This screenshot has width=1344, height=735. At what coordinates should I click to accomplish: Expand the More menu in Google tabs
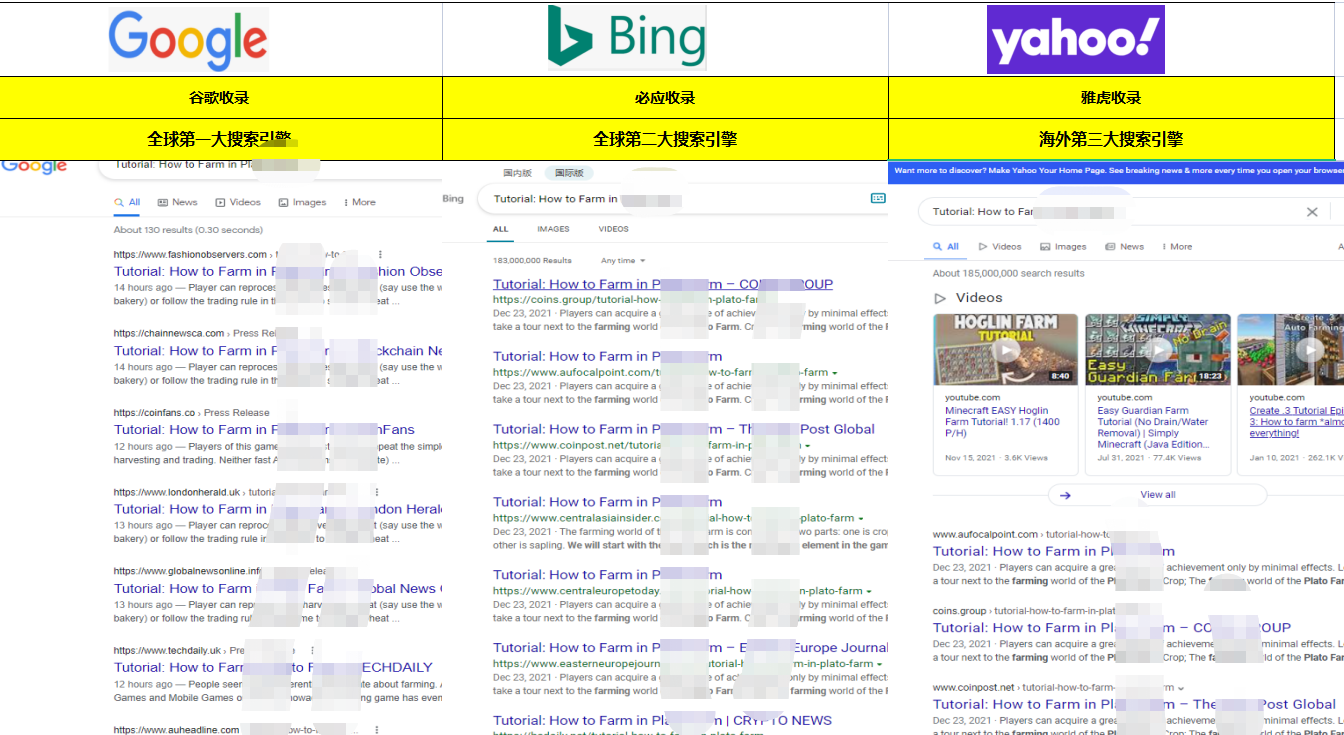[x=360, y=202]
